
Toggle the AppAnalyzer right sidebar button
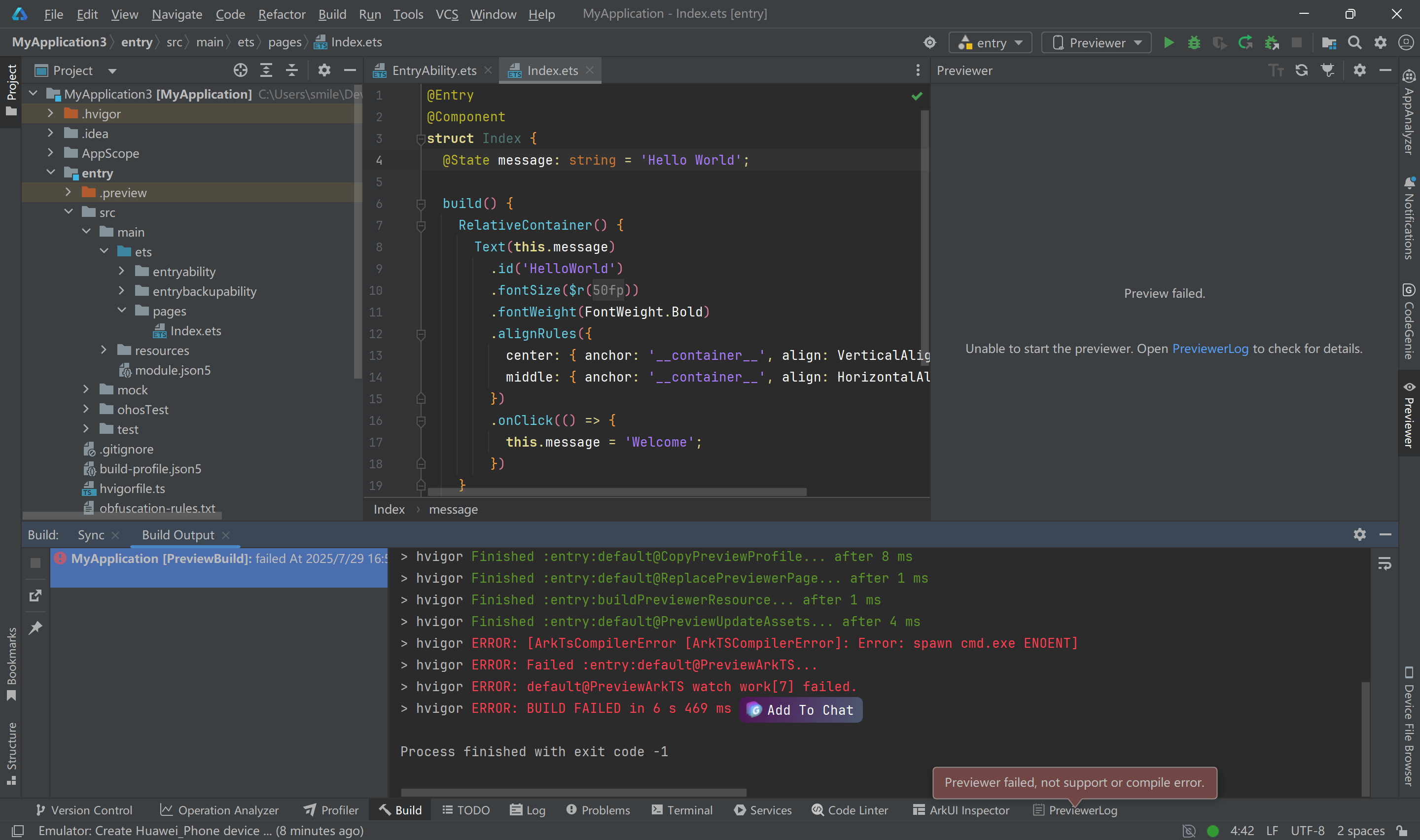click(1409, 112)
